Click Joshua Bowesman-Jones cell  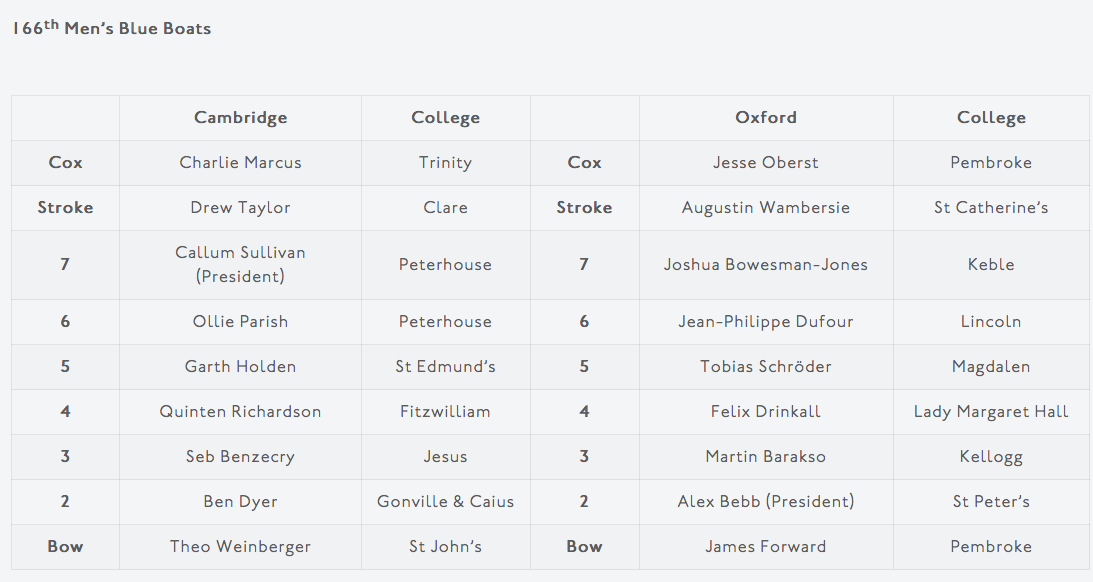(x=766, y=265)
